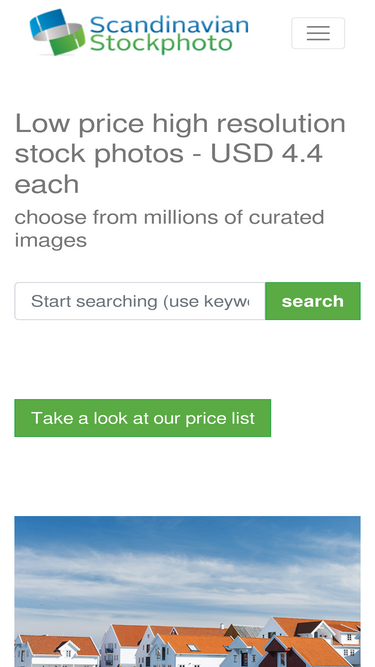The image size is (375, 667).
Task: Click the green "Stockphoto" logo text
Action: (161, 43)
